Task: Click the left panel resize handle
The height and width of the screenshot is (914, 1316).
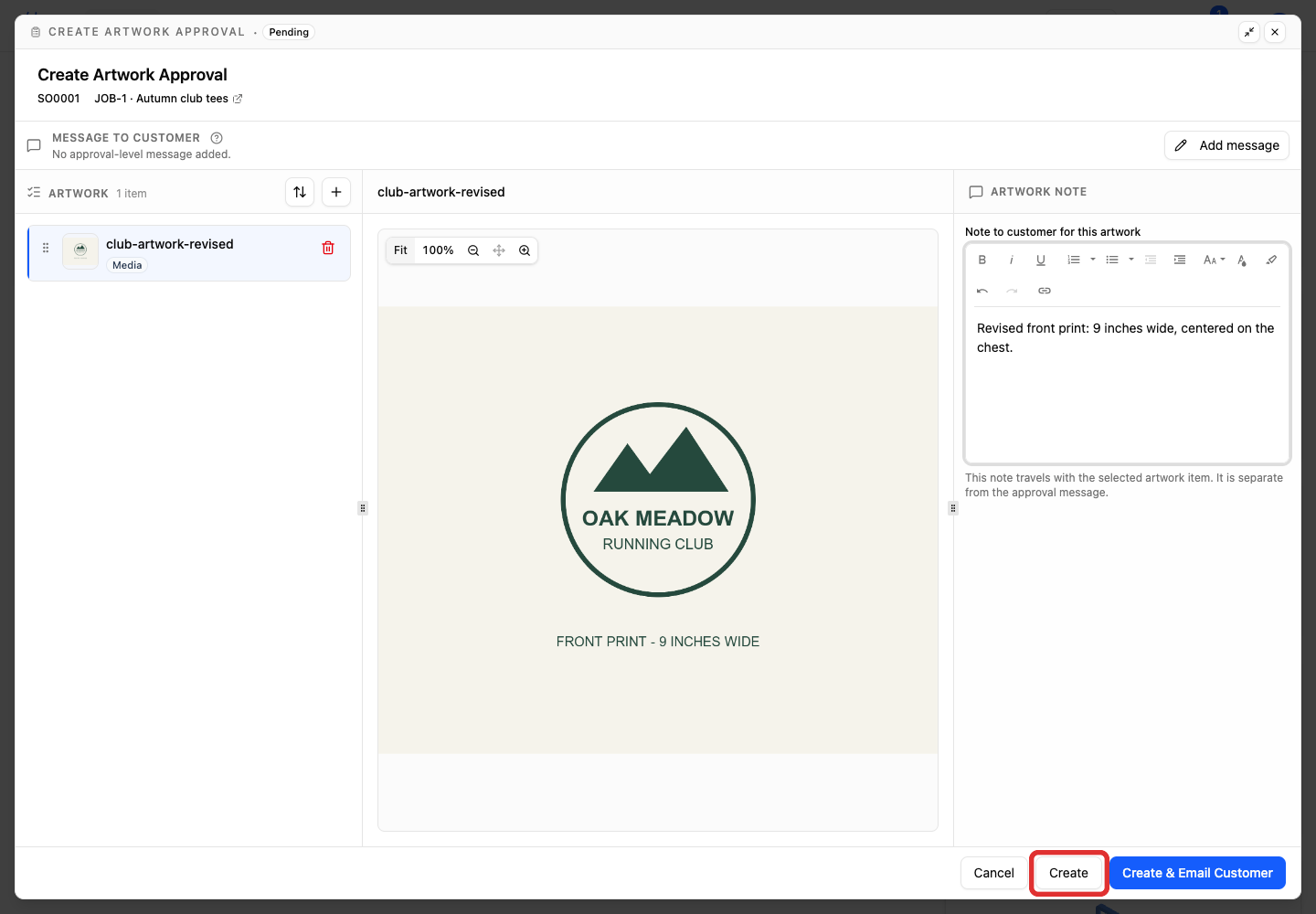Action: [363, 508]
